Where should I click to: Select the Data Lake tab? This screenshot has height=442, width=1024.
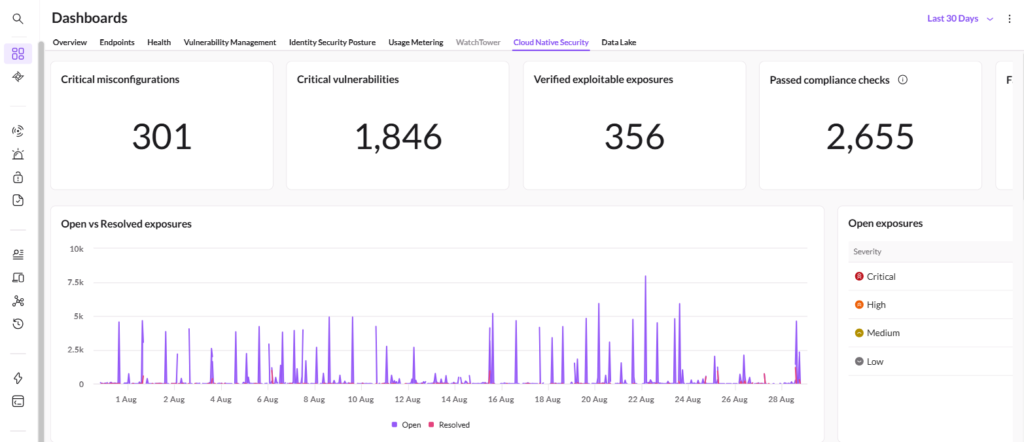pyautogui.click(x=618, y=42)
